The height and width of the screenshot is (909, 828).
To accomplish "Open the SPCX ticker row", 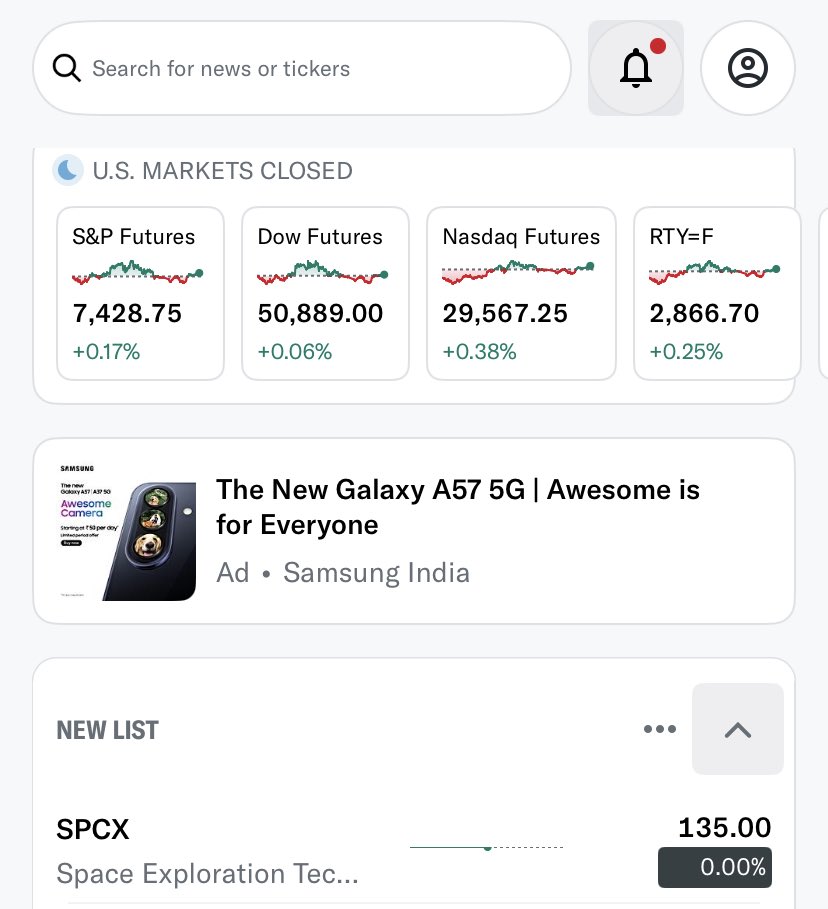I will [x=413, y=850].
